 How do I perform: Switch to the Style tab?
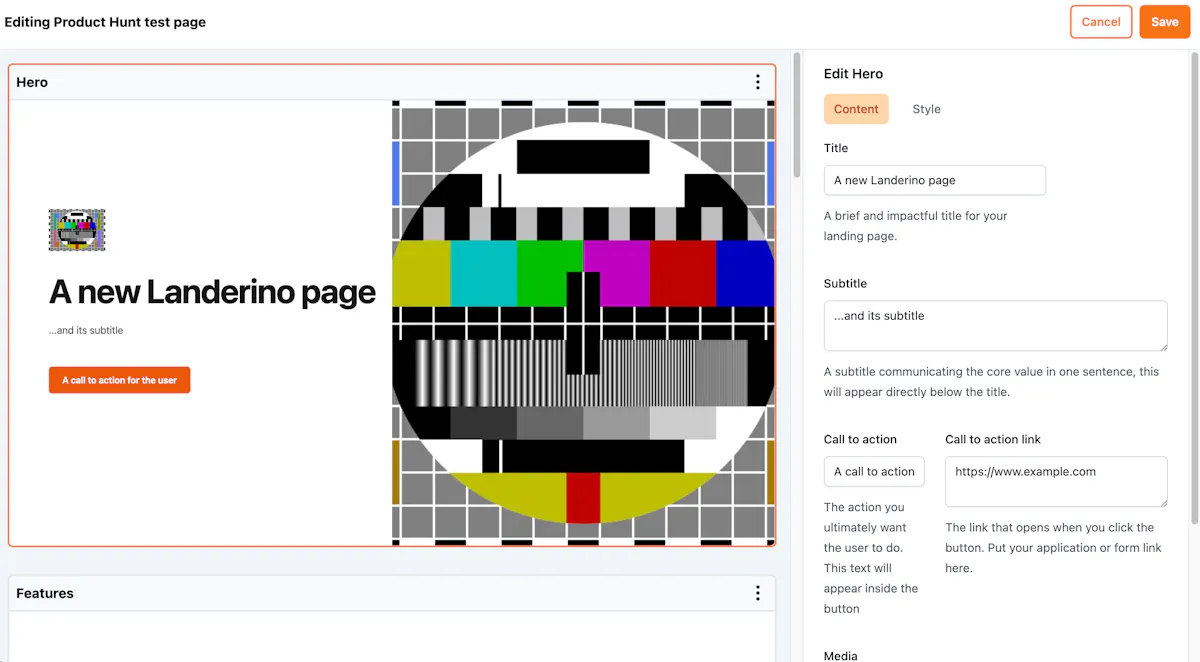926,109
